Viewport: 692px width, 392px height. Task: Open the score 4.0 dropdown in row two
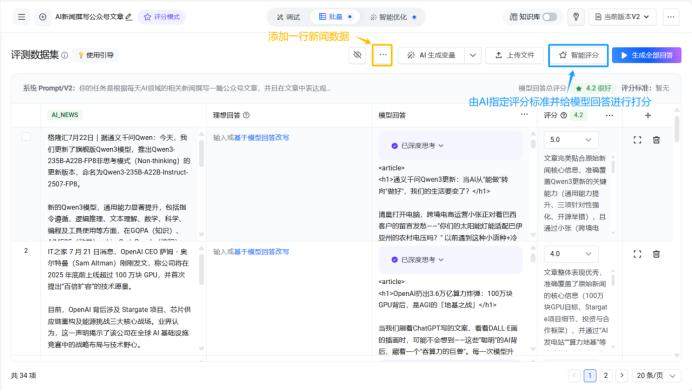click(571, 253)
